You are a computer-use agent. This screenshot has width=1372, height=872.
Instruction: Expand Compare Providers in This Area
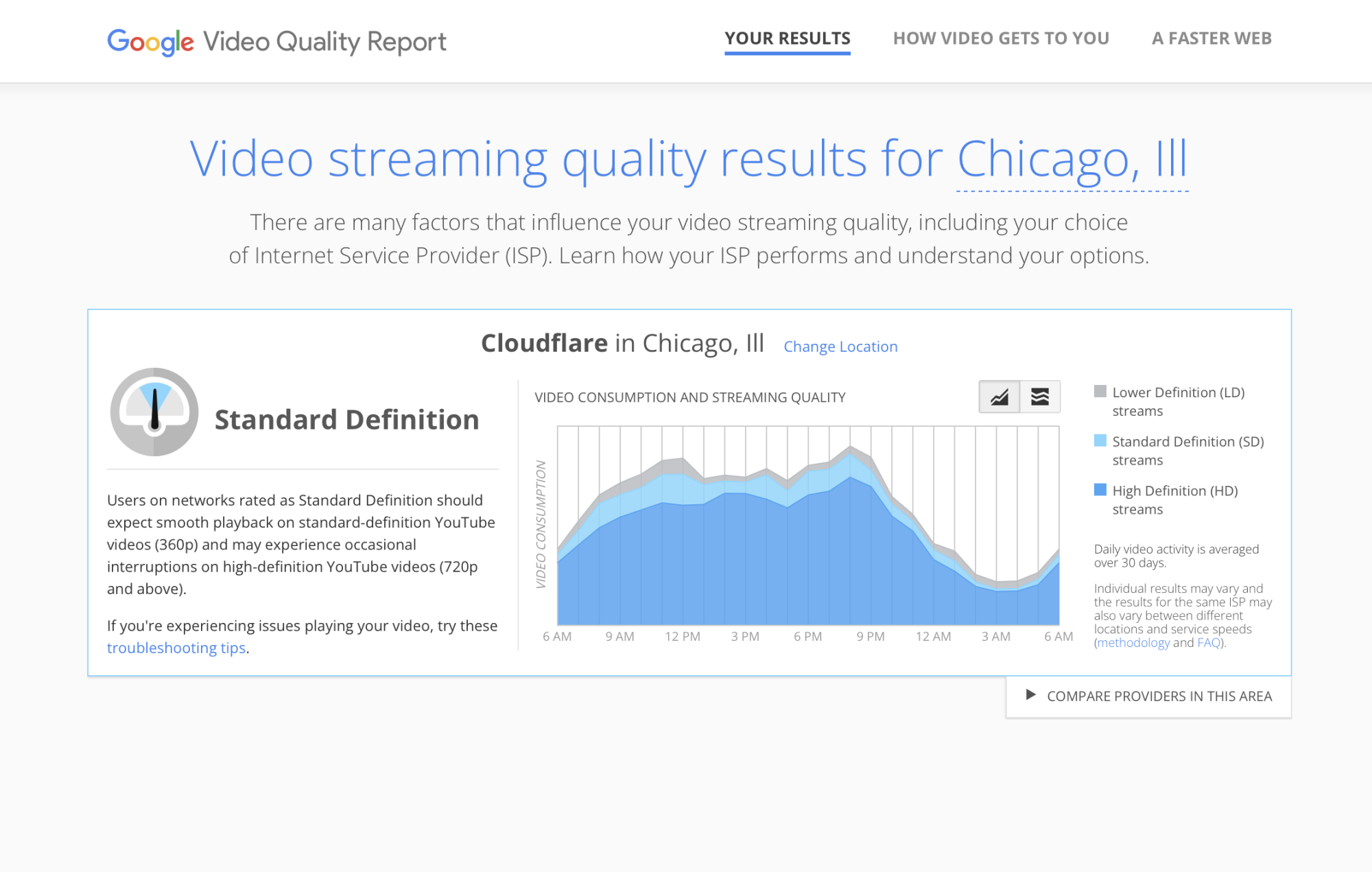[1159, 696]
